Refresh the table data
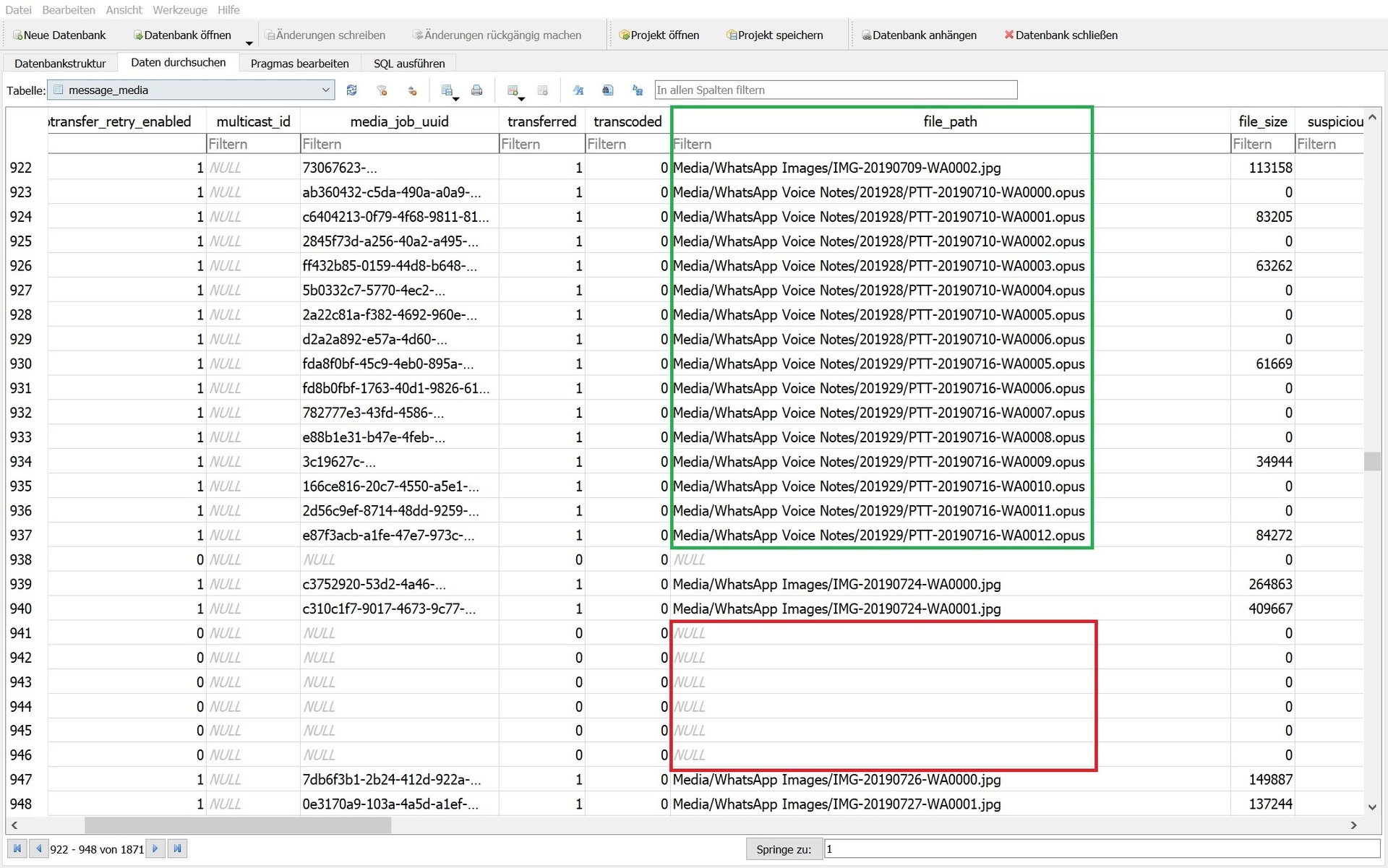Screen dimensions: 1388x868 pos(351,90)
